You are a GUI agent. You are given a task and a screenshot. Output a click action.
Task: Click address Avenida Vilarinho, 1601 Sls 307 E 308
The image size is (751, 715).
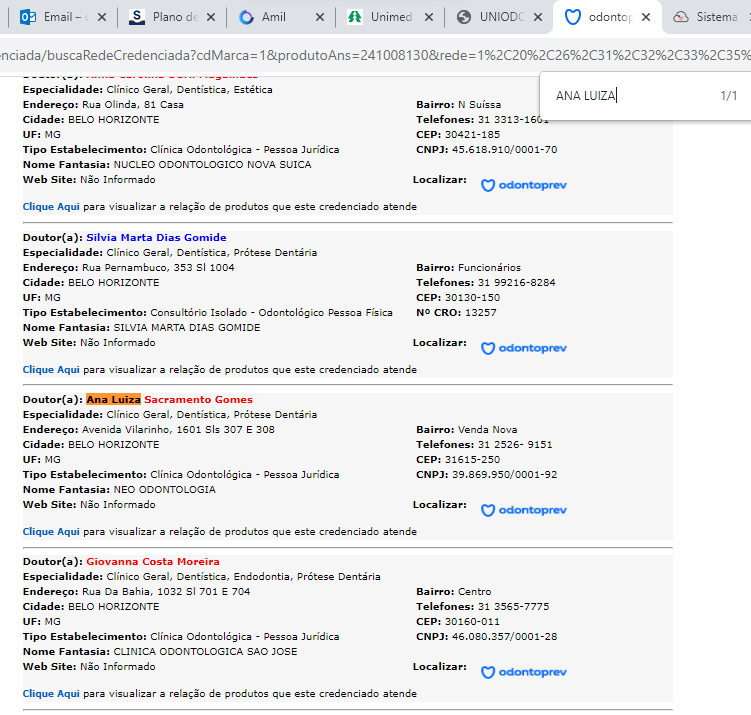(x=178, y=430)
